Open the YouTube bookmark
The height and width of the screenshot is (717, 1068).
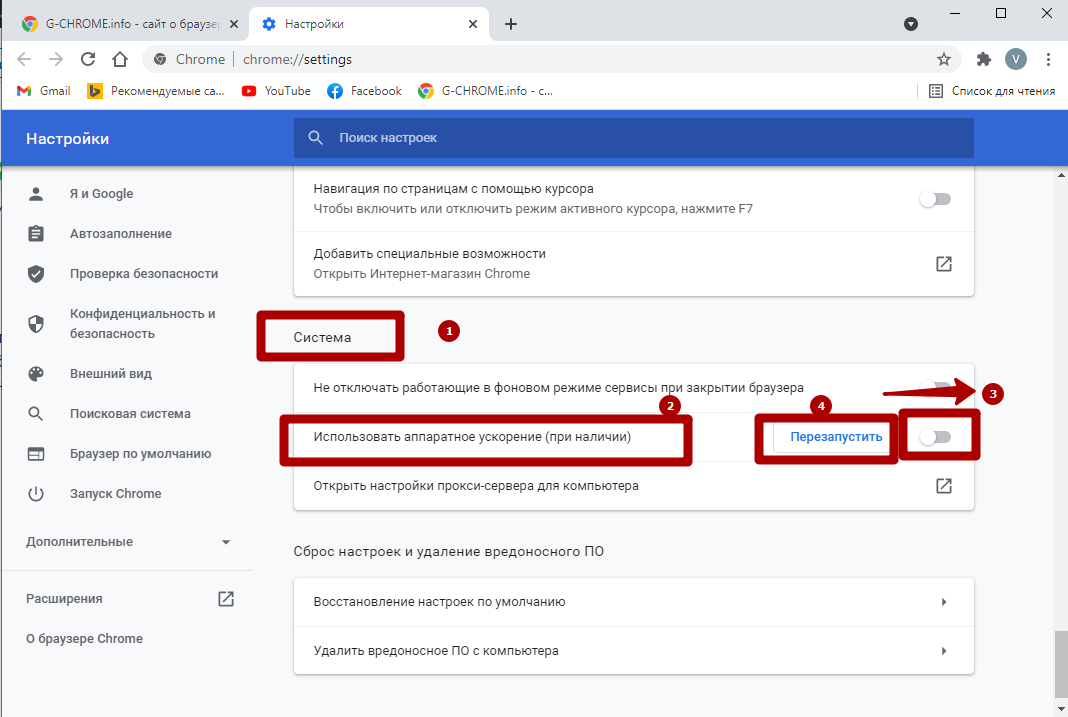pyautogui.click(x=277, y=91)
